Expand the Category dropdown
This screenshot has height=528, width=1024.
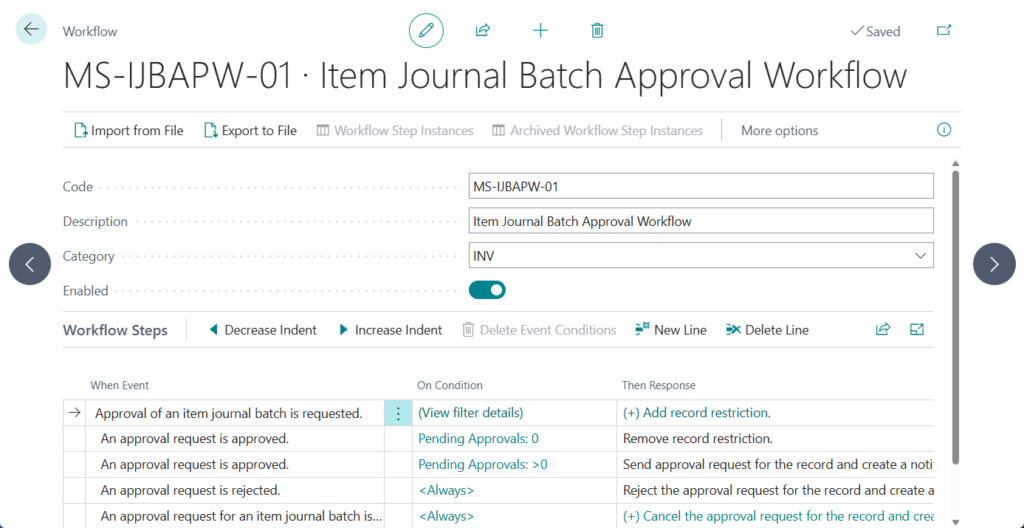tap(920, 256)
